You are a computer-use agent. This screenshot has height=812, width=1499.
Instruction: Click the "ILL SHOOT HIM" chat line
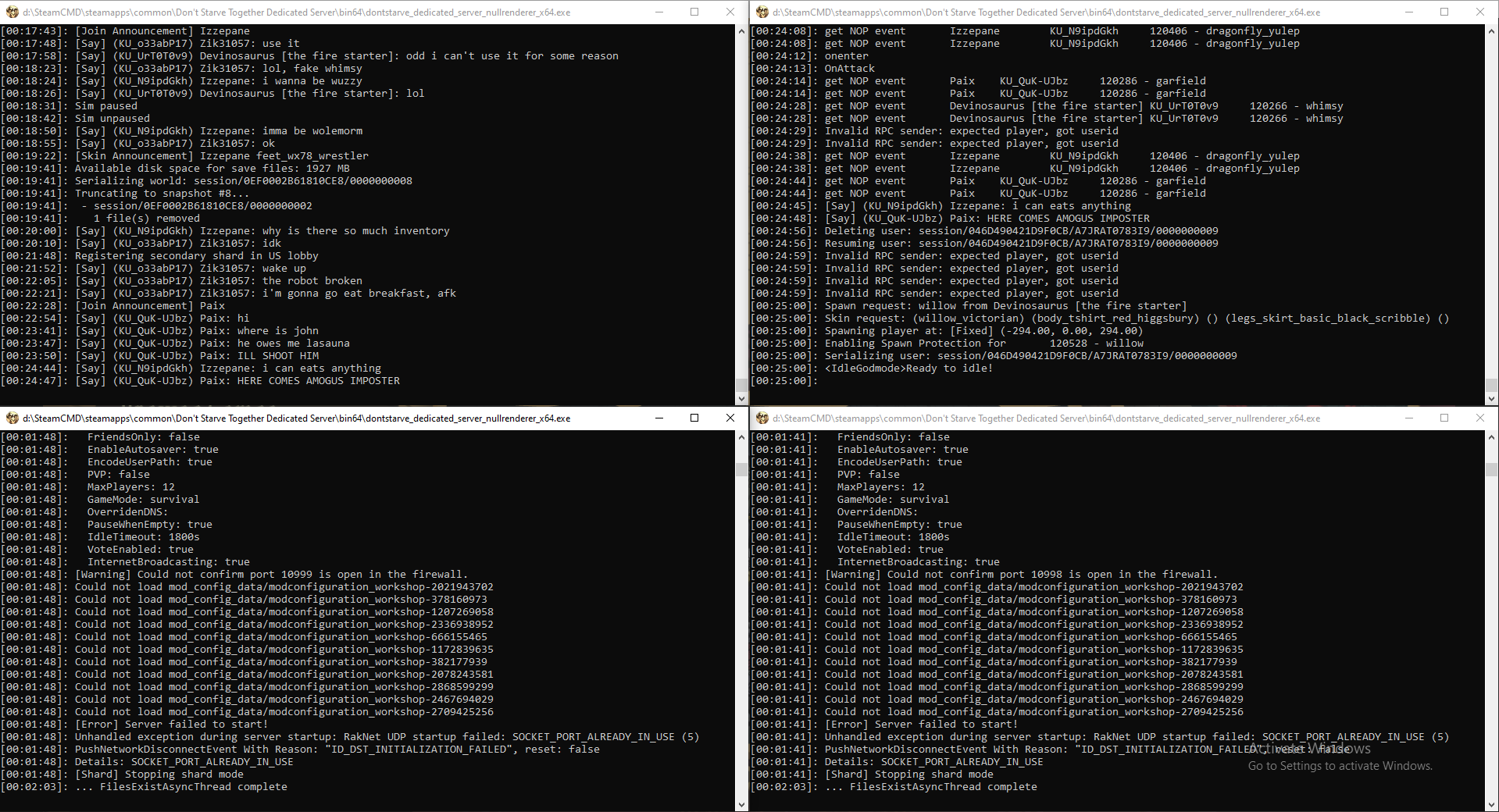pos(159,356)
